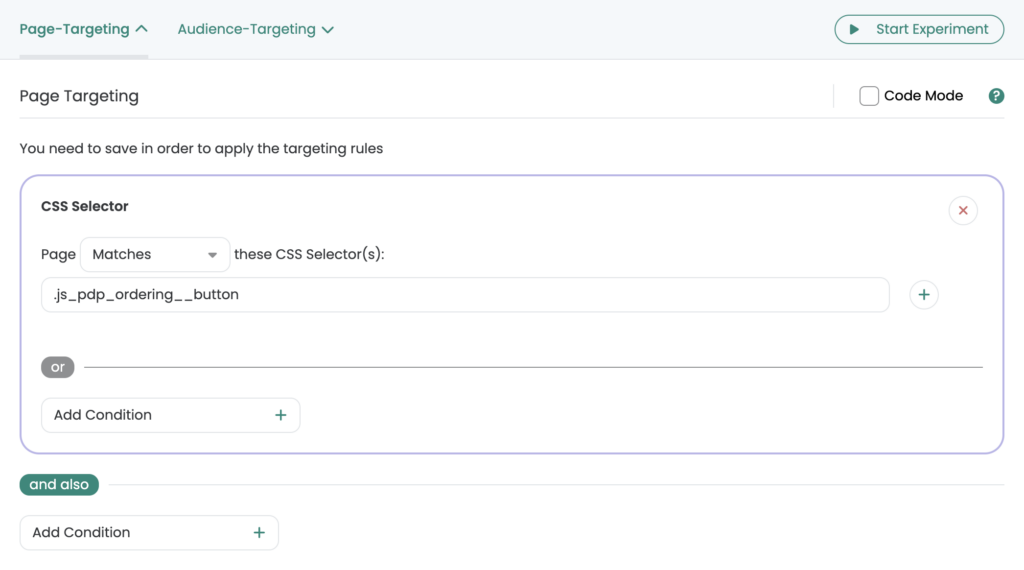Screen dimensions: 1024x570
Task: Click the 'these CSS Selector(s):' label
Action: pos(309,255)
